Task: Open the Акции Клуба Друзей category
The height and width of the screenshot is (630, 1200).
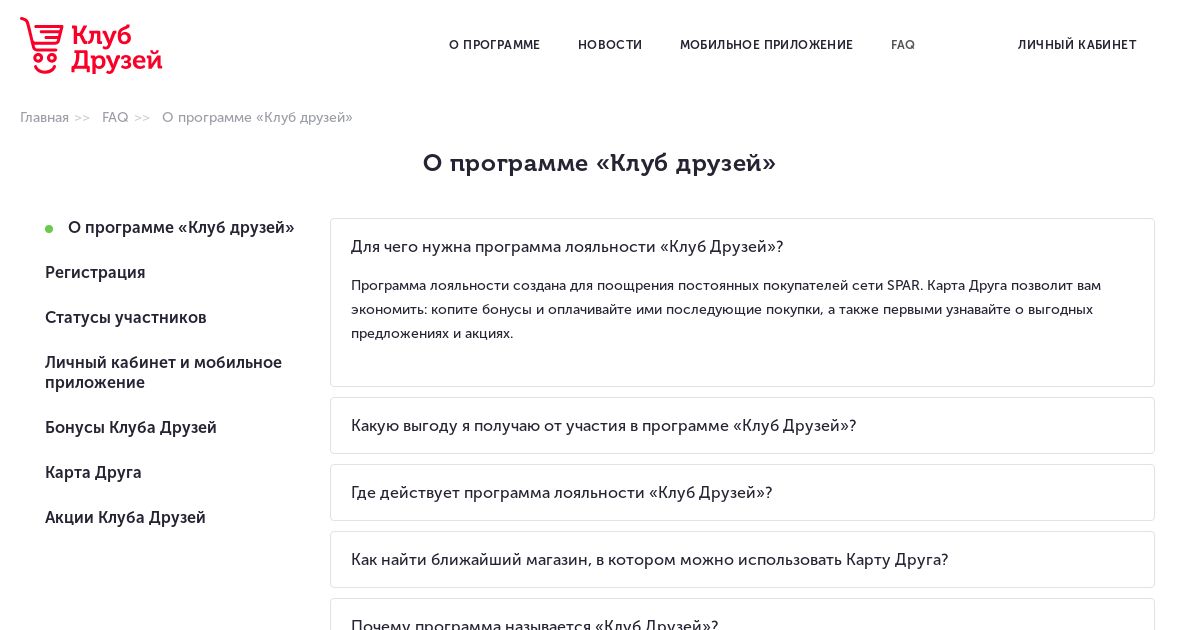Action: tap(125, 517)
